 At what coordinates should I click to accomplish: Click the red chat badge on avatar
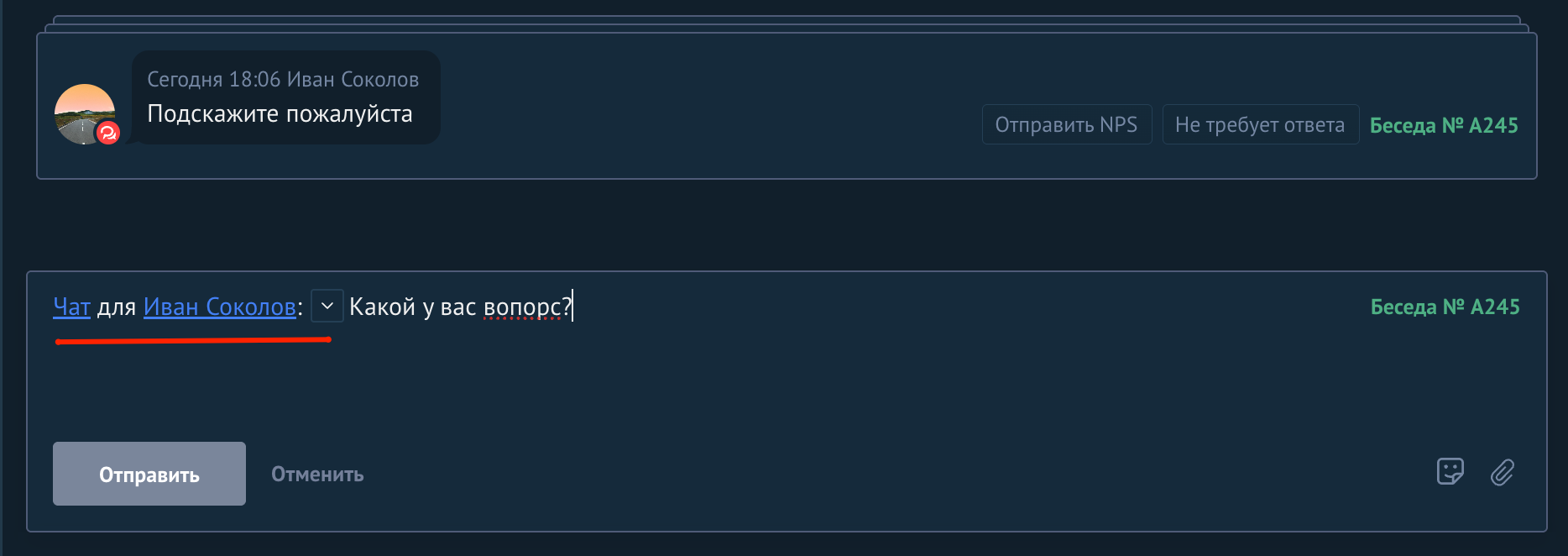[108, 133]
